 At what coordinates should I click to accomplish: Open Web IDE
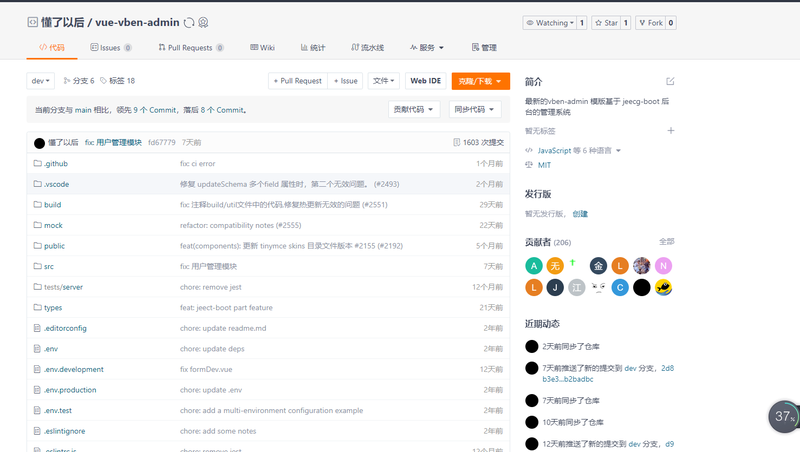coord(426,81)
